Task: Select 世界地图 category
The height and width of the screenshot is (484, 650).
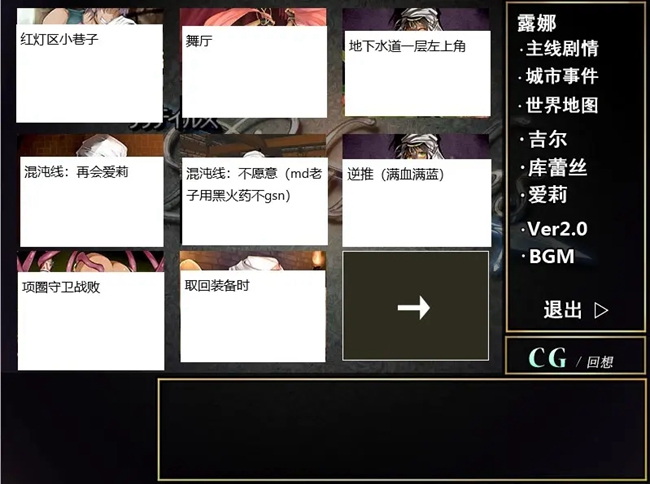Action: click(x=562, y=105)
